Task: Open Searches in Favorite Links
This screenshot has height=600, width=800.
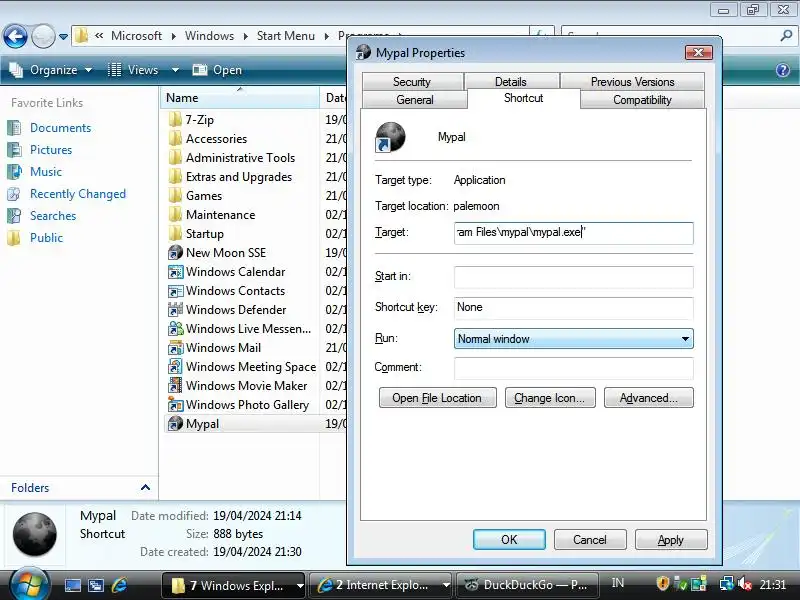Action: click(x=53, y=216)
